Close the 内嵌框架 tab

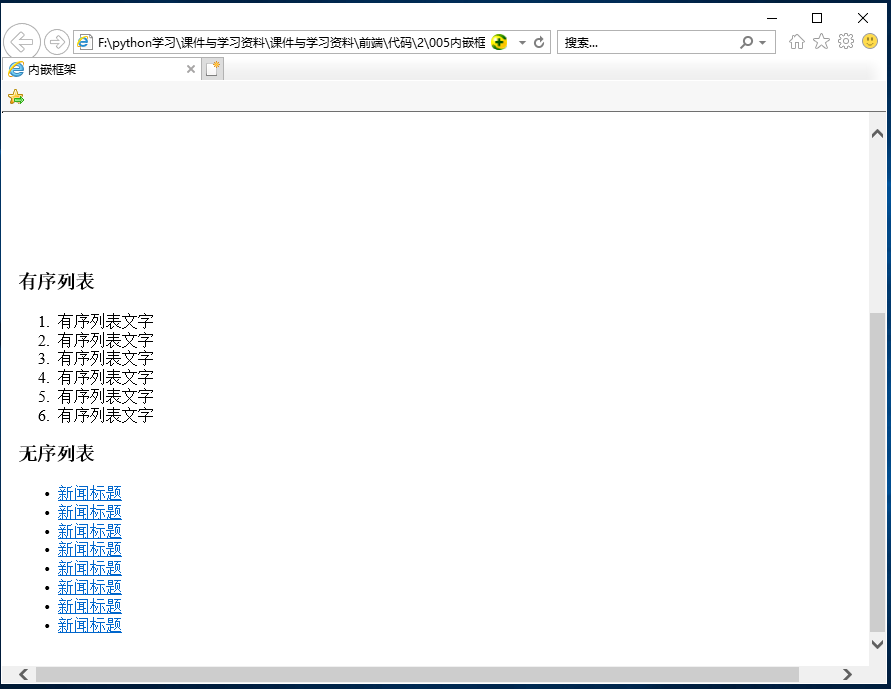pyautogui.click(x=191, y=69)
